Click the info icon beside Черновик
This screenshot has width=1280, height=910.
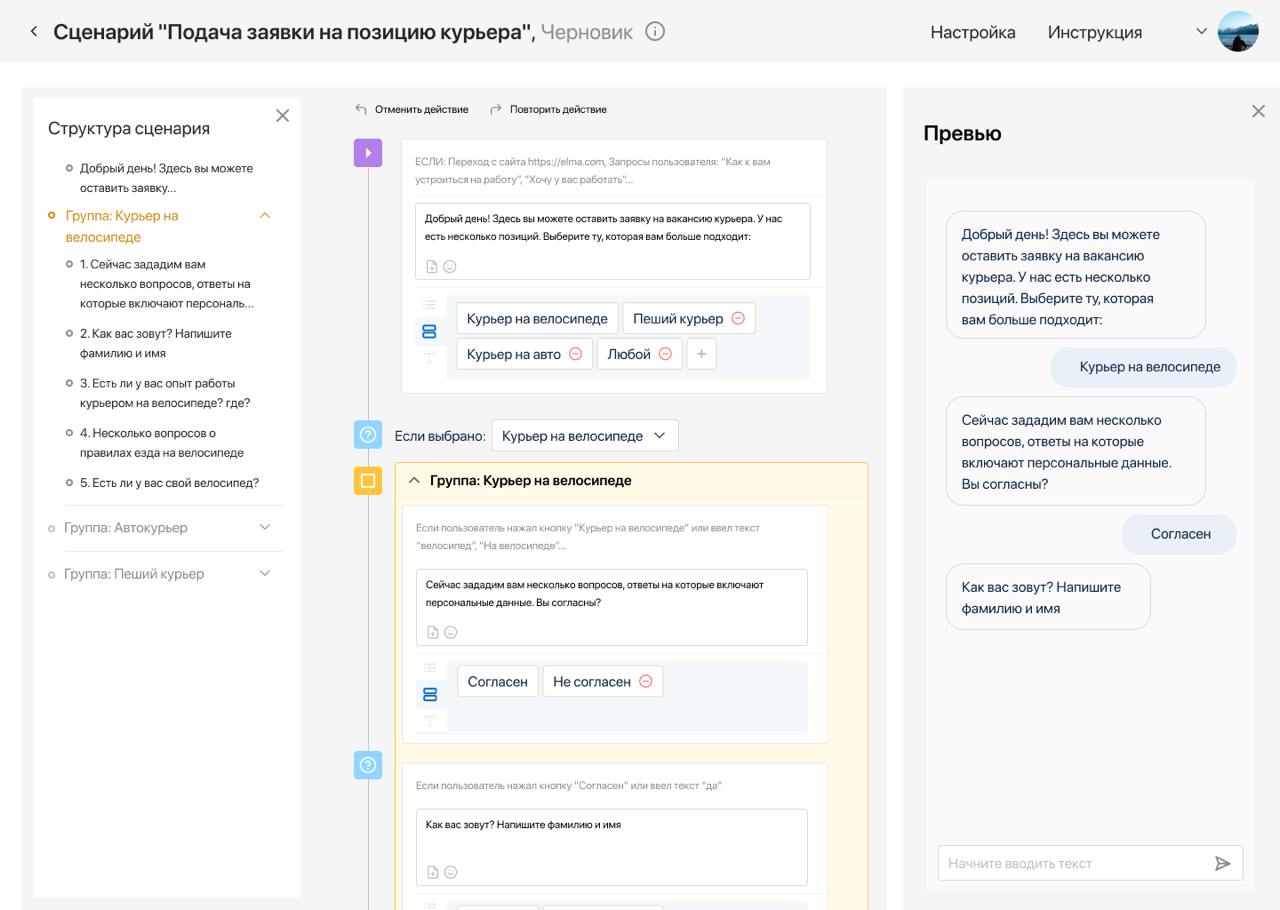[x=655, y=32]
